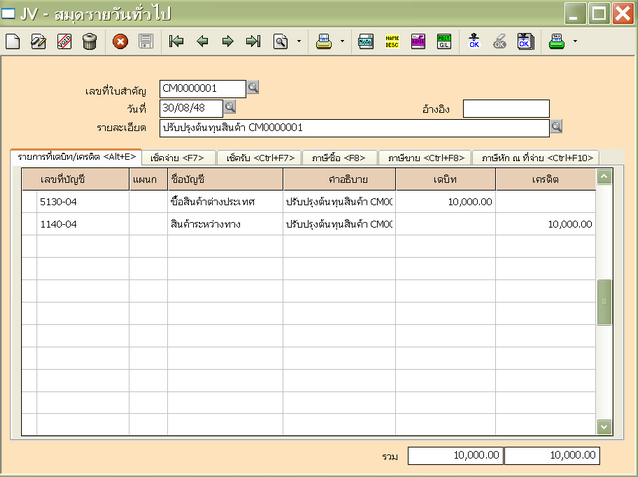This screenshot has height=477, width=638.
Task: Go to the next record
Action: tap(227, 42)
